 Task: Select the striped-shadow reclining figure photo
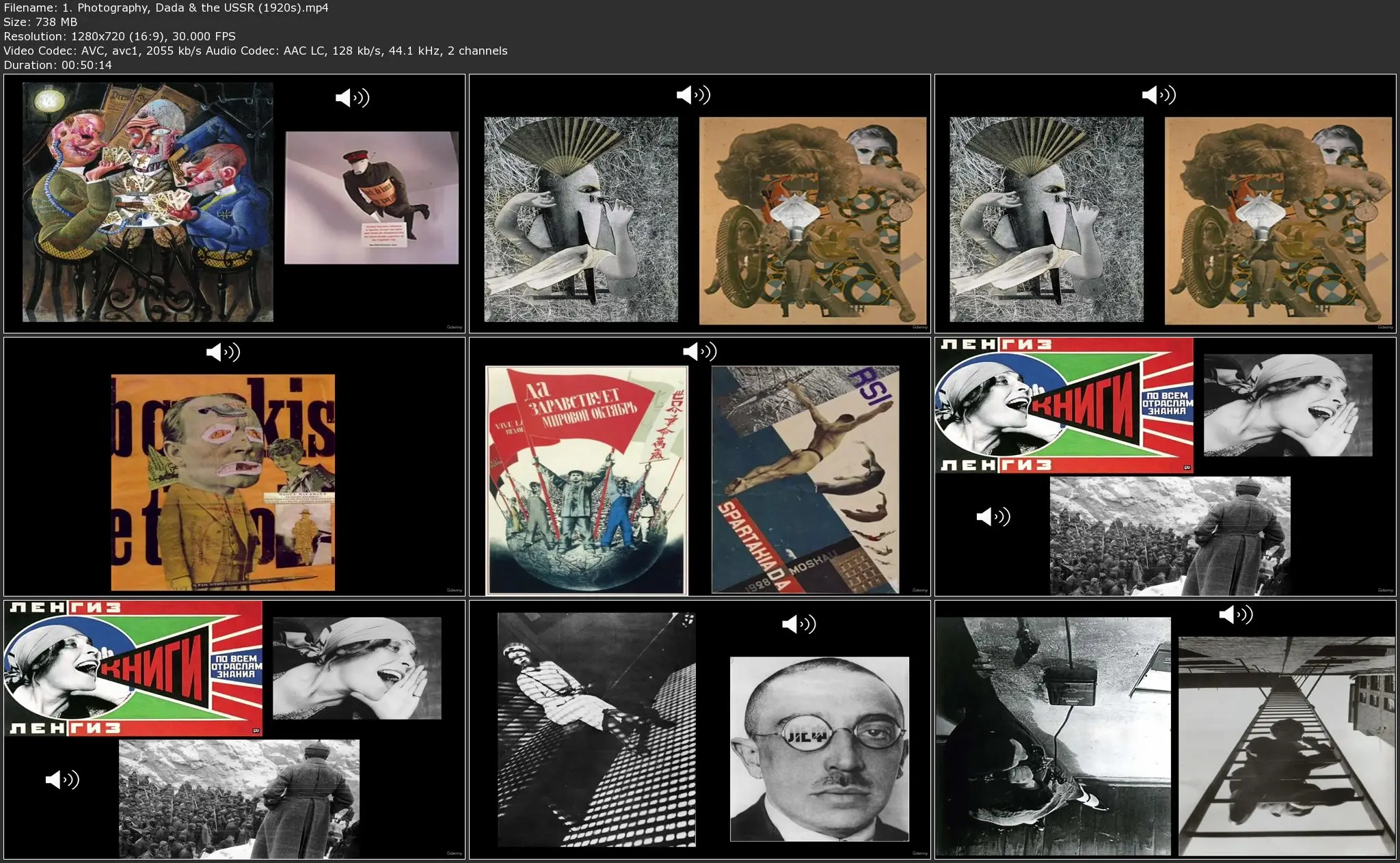click(596, 729)
